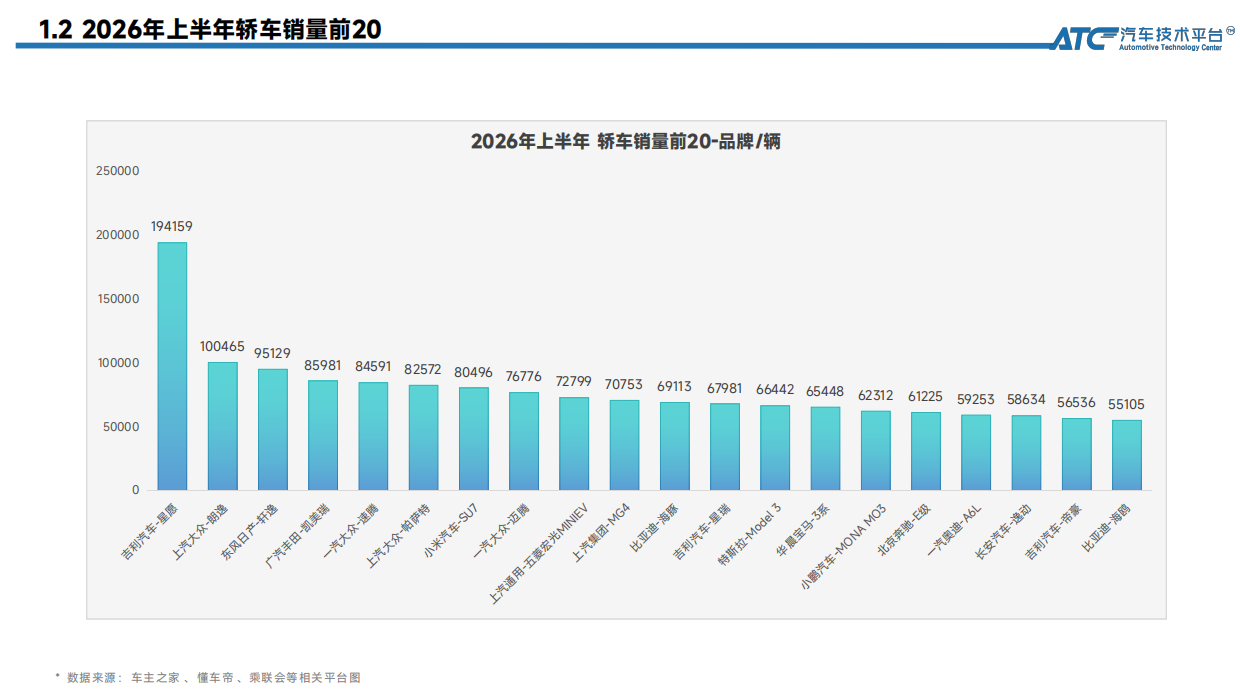Click the bar with value 58634
The image size is (1240, 697).
1026,453
